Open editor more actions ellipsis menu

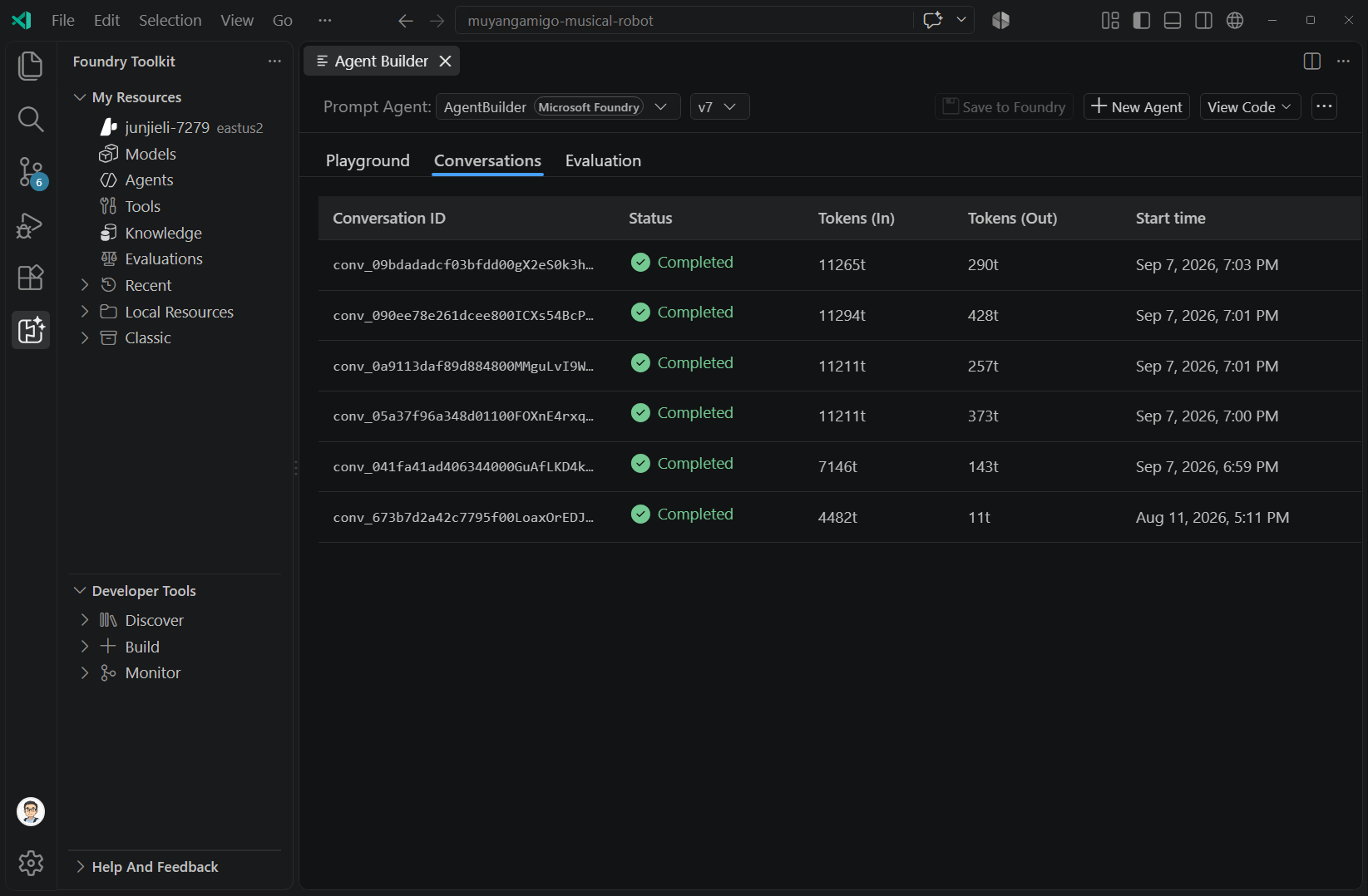pyautogui.click(x=1343, y=62)
